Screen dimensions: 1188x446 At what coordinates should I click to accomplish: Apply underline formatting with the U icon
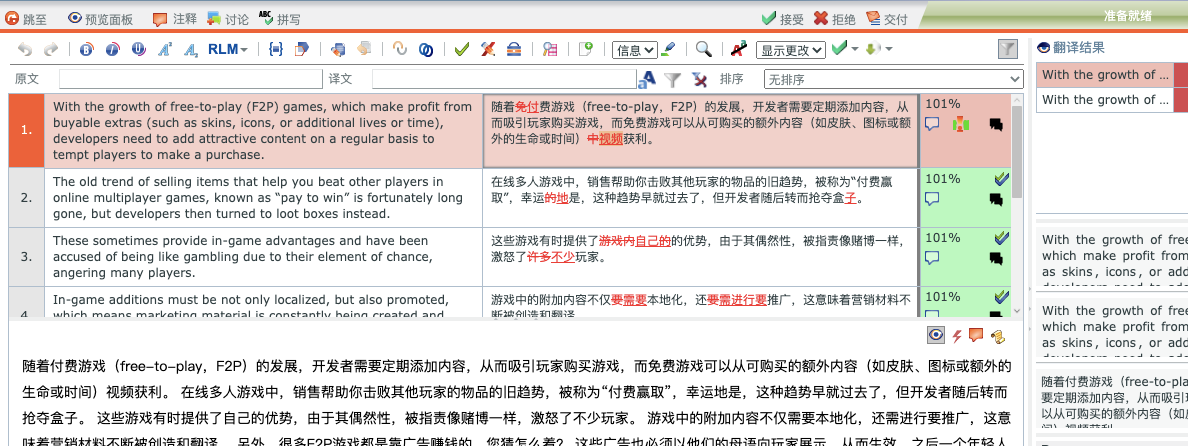click(x=138, y=49)
